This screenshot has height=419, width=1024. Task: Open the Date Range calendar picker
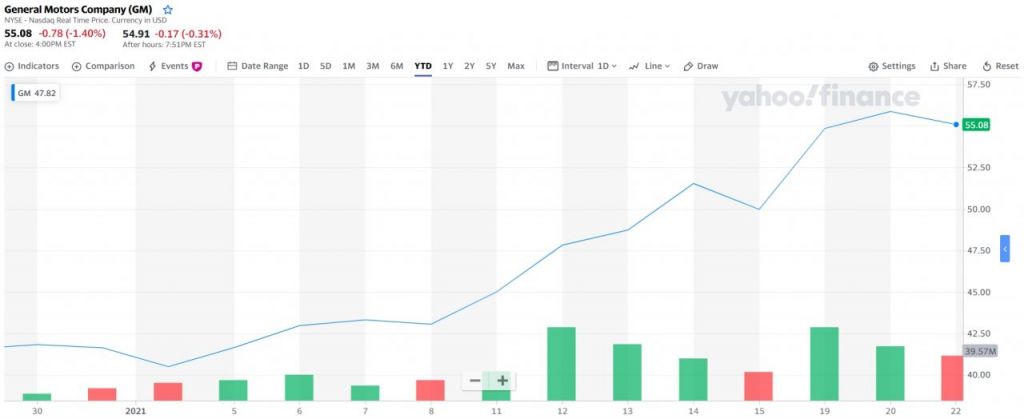(258, 66)
